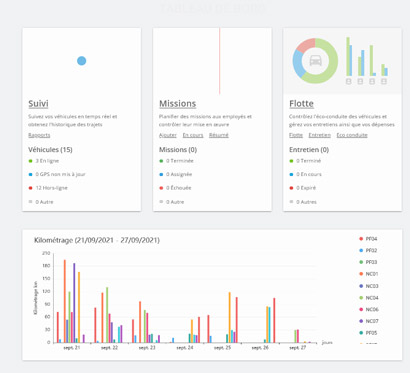Toggle PF04 series in chart legend
Viewport: 410px width, 373px height.
(x=368, y=239)
